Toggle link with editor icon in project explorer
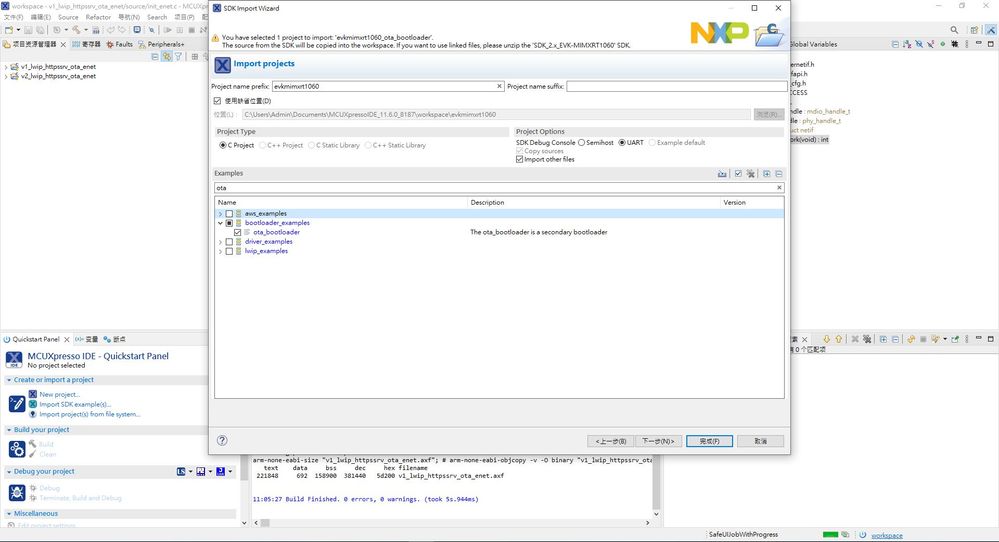The width and height of the screenshot is (999, 542). point(167,57)
